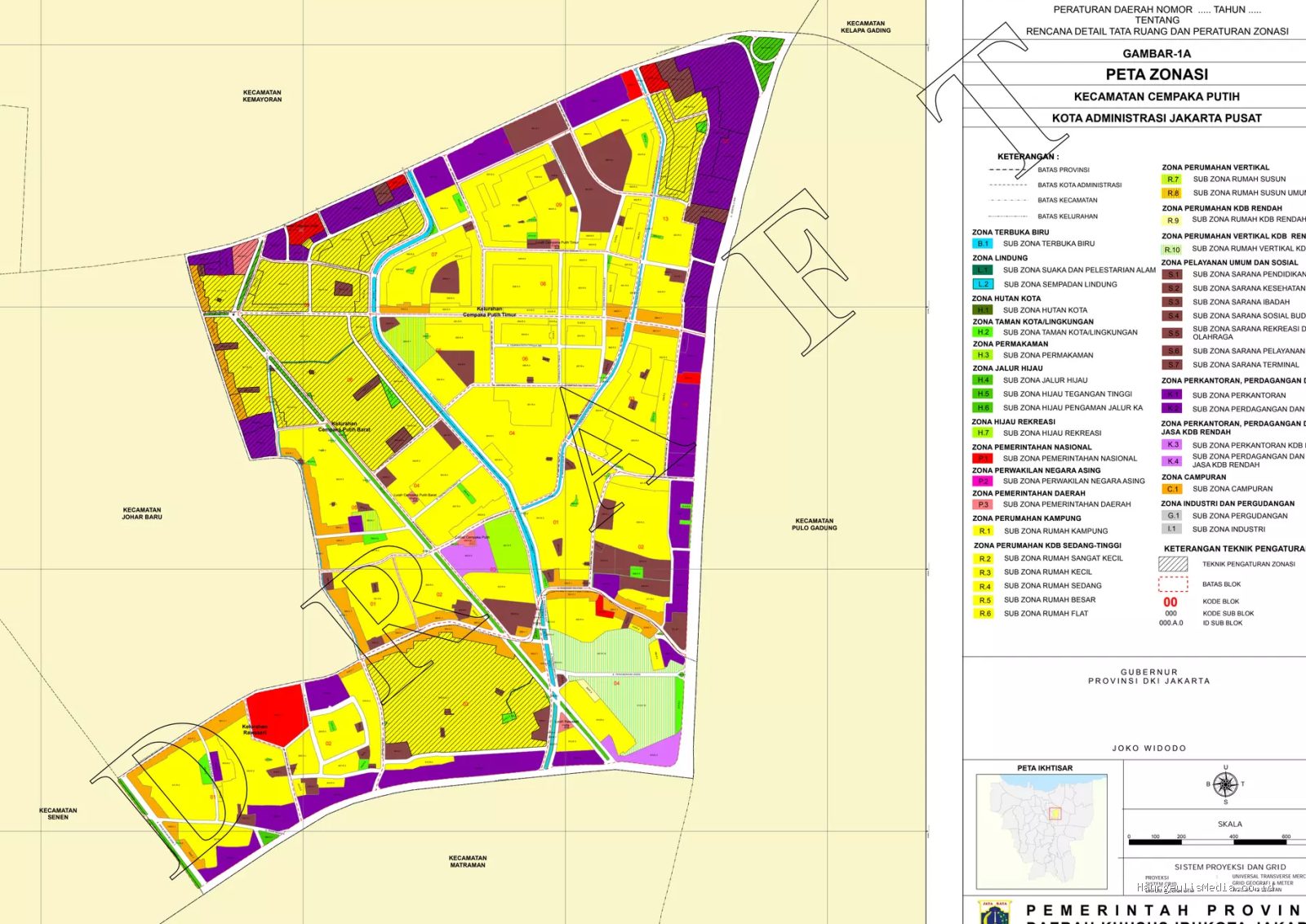Viewport: 1306px width, 924px height.
Task: Click the 'KECAMATAN KELAPA GADING' map label
Action: coord(866,27)
